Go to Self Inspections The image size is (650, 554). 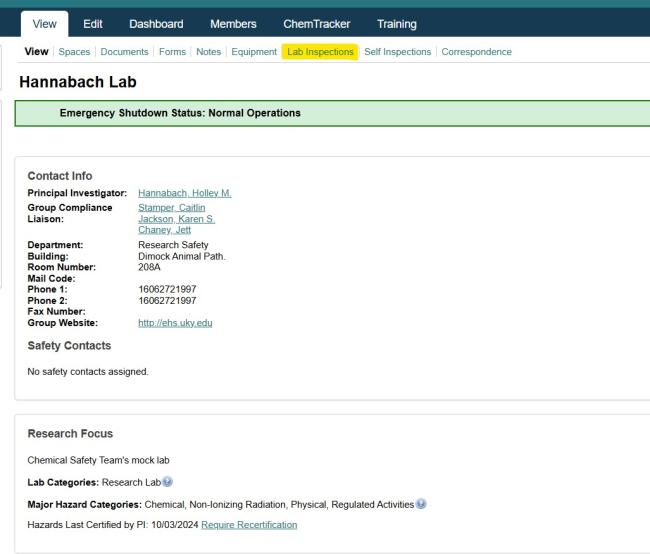[x=397, y=52]
